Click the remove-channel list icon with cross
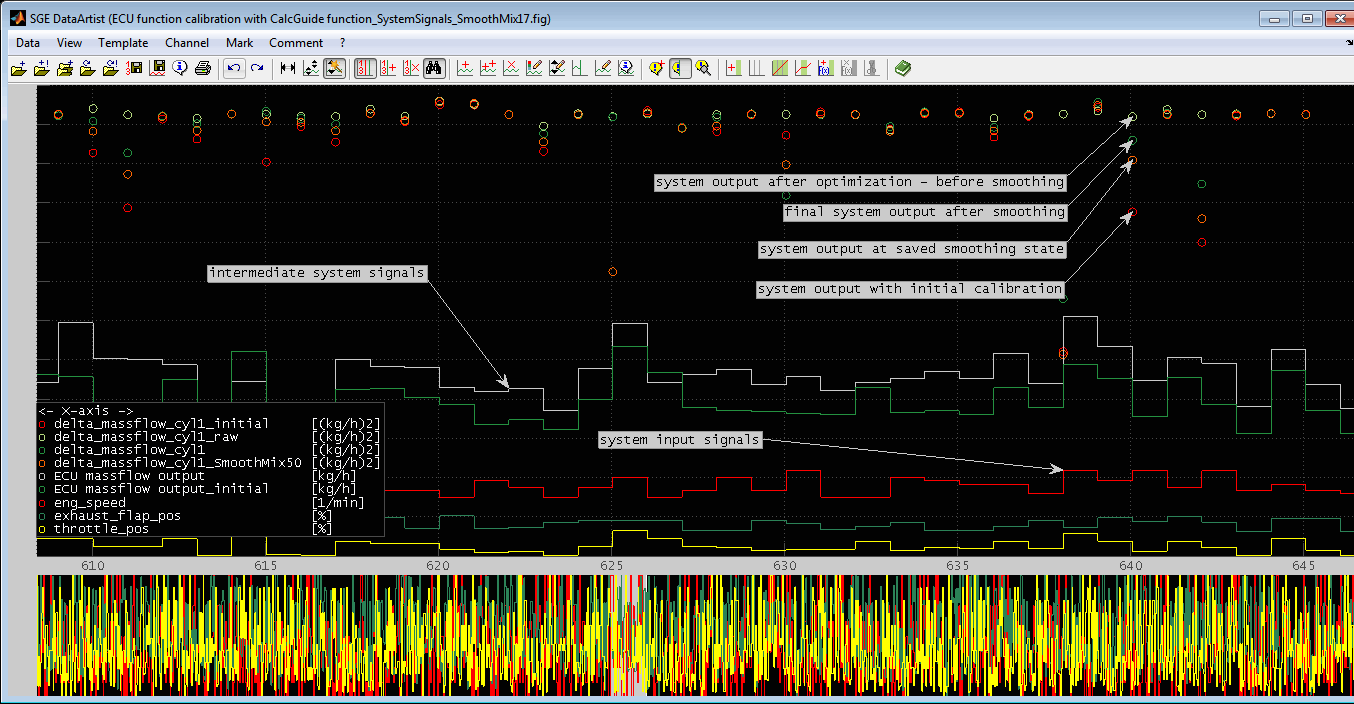The image size is (1354, 704). tap(411, 68)
